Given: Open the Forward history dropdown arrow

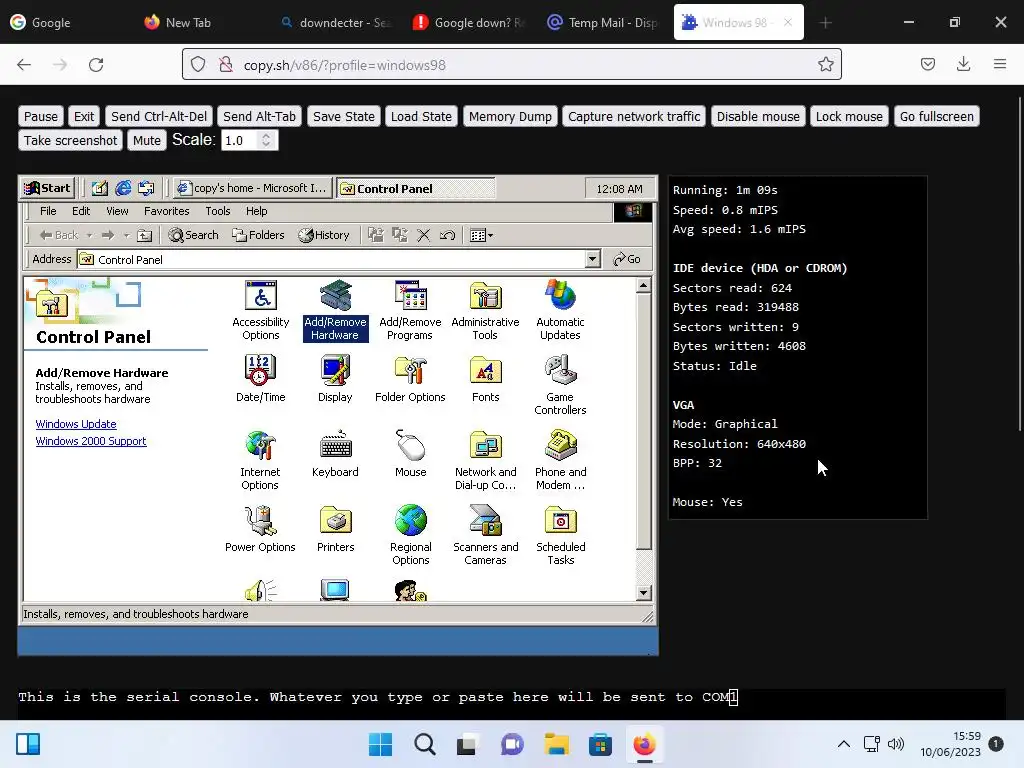Looking at the screenshot, I should (127, 235).
